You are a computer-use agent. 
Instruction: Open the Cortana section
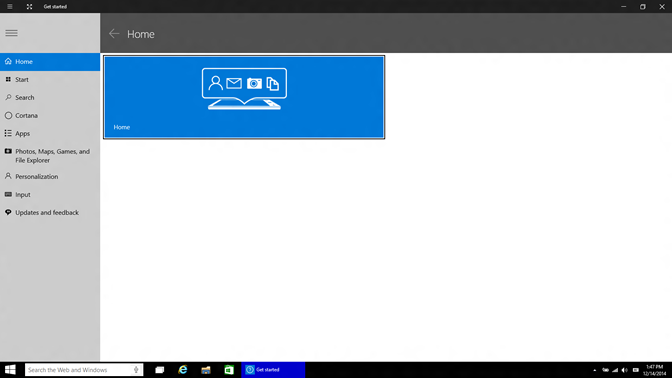(50, 116)
